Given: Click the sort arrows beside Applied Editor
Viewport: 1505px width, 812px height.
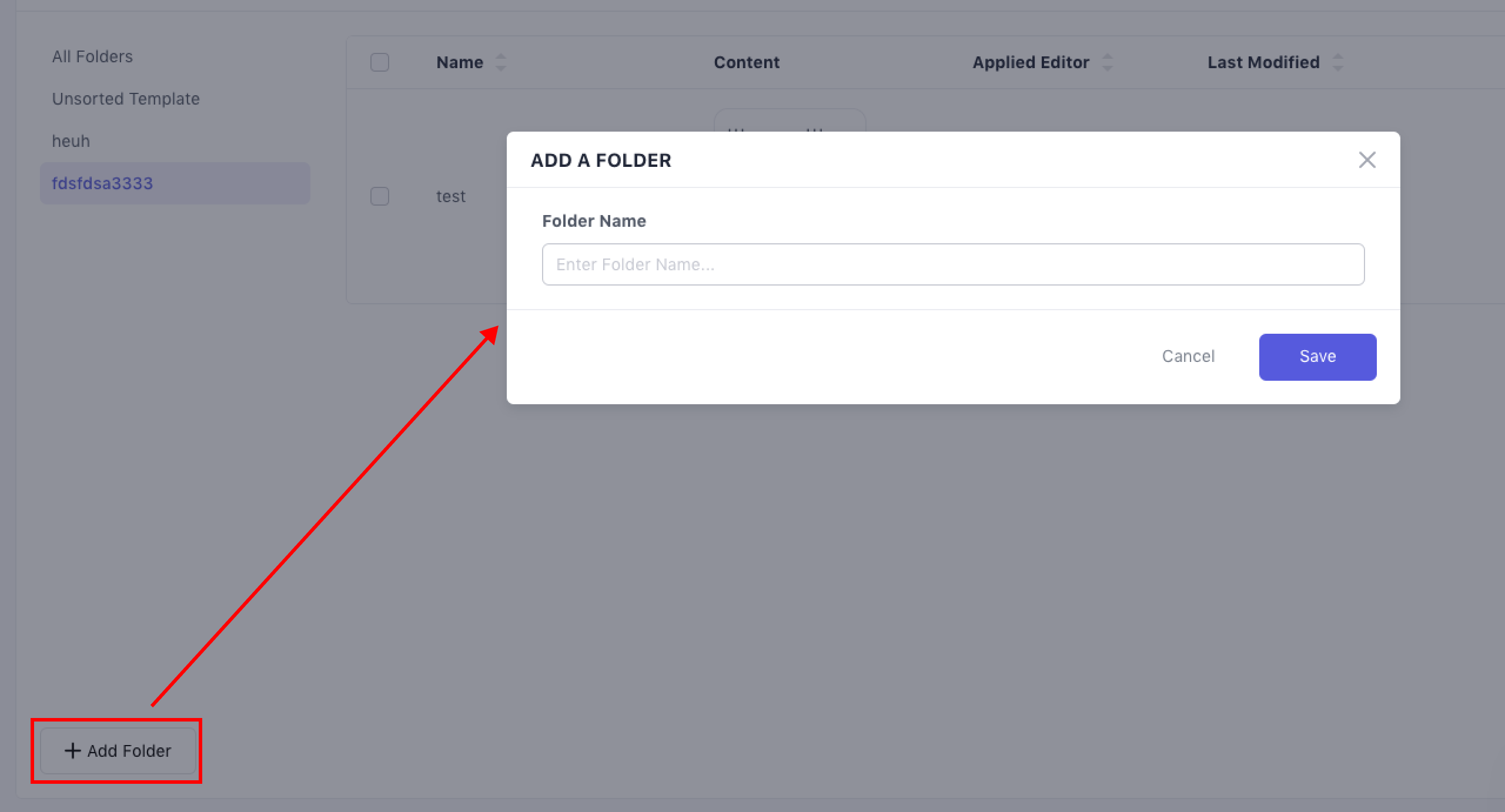Looking at the screenshot, I should click(1108, 62).
